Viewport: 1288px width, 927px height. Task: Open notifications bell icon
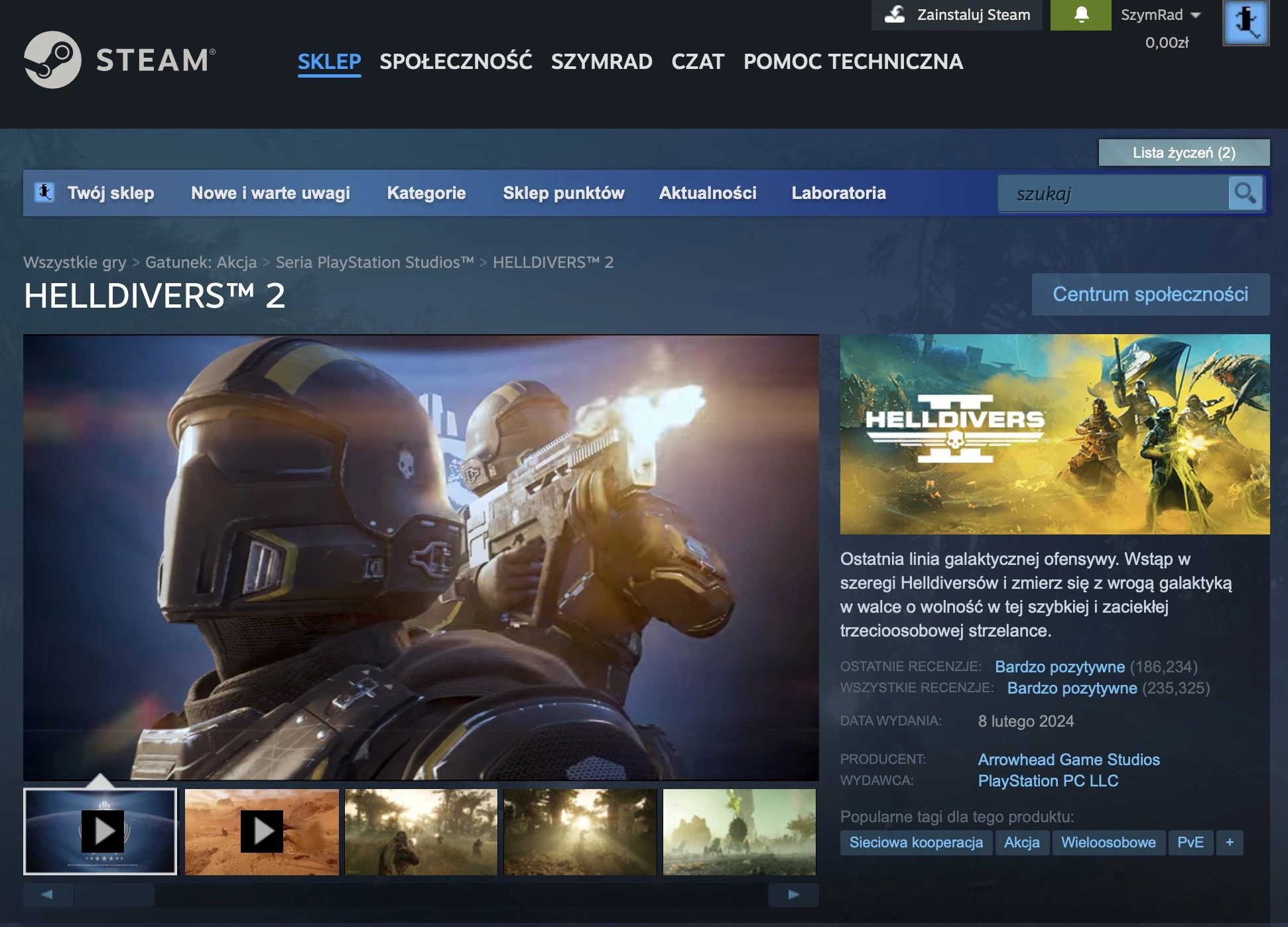[1081, 15]
